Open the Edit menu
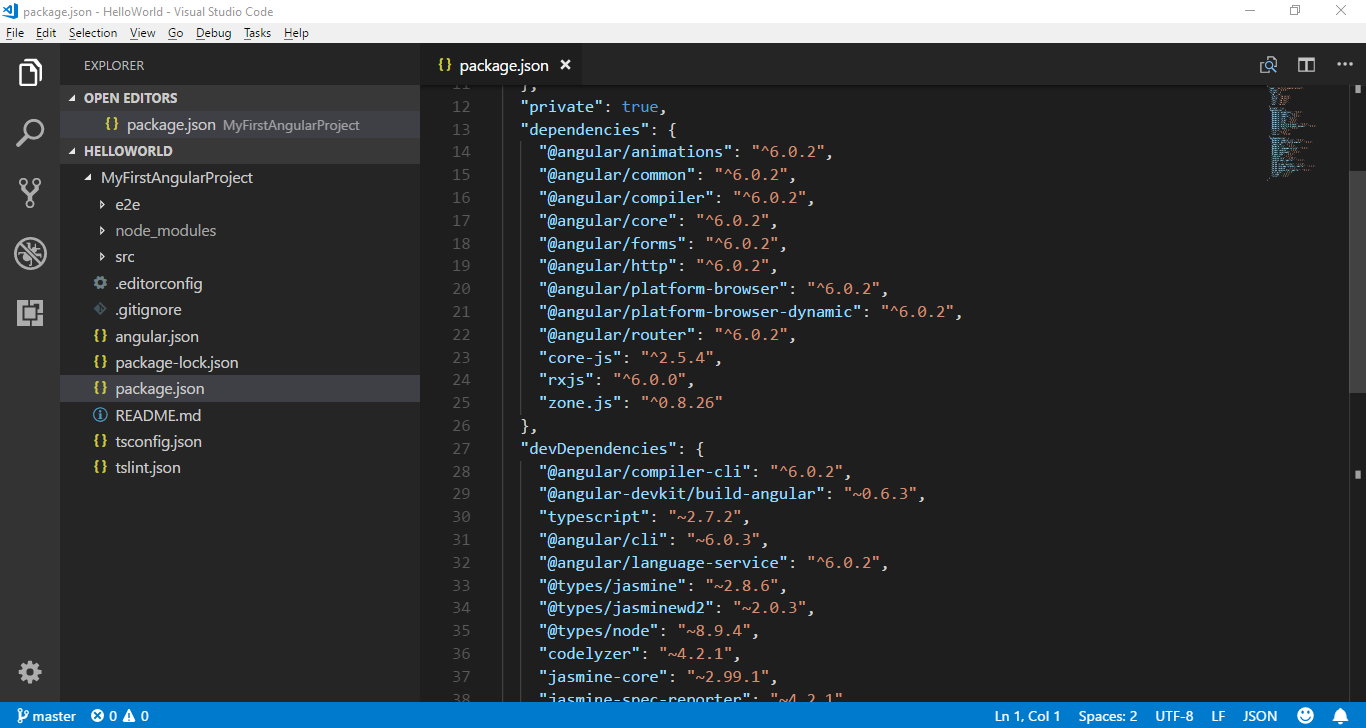 point(46,33)
